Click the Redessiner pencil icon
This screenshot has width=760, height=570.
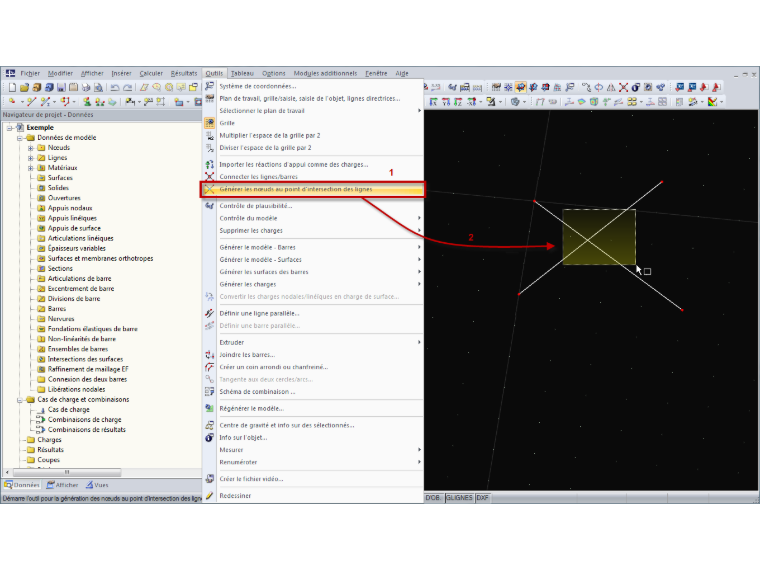[209, 496]
